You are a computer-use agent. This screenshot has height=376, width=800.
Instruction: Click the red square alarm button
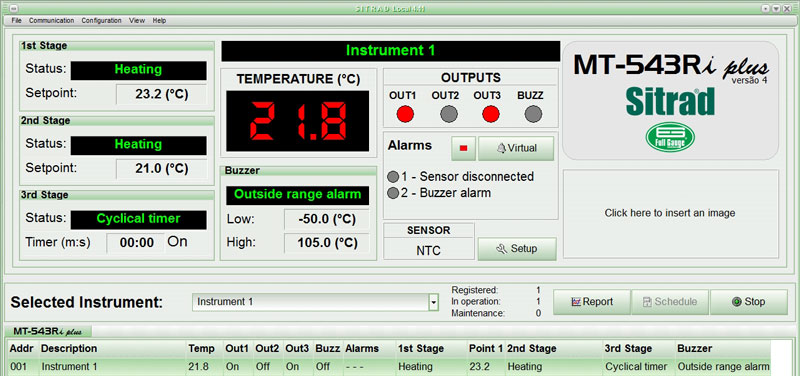click(463, 148)
